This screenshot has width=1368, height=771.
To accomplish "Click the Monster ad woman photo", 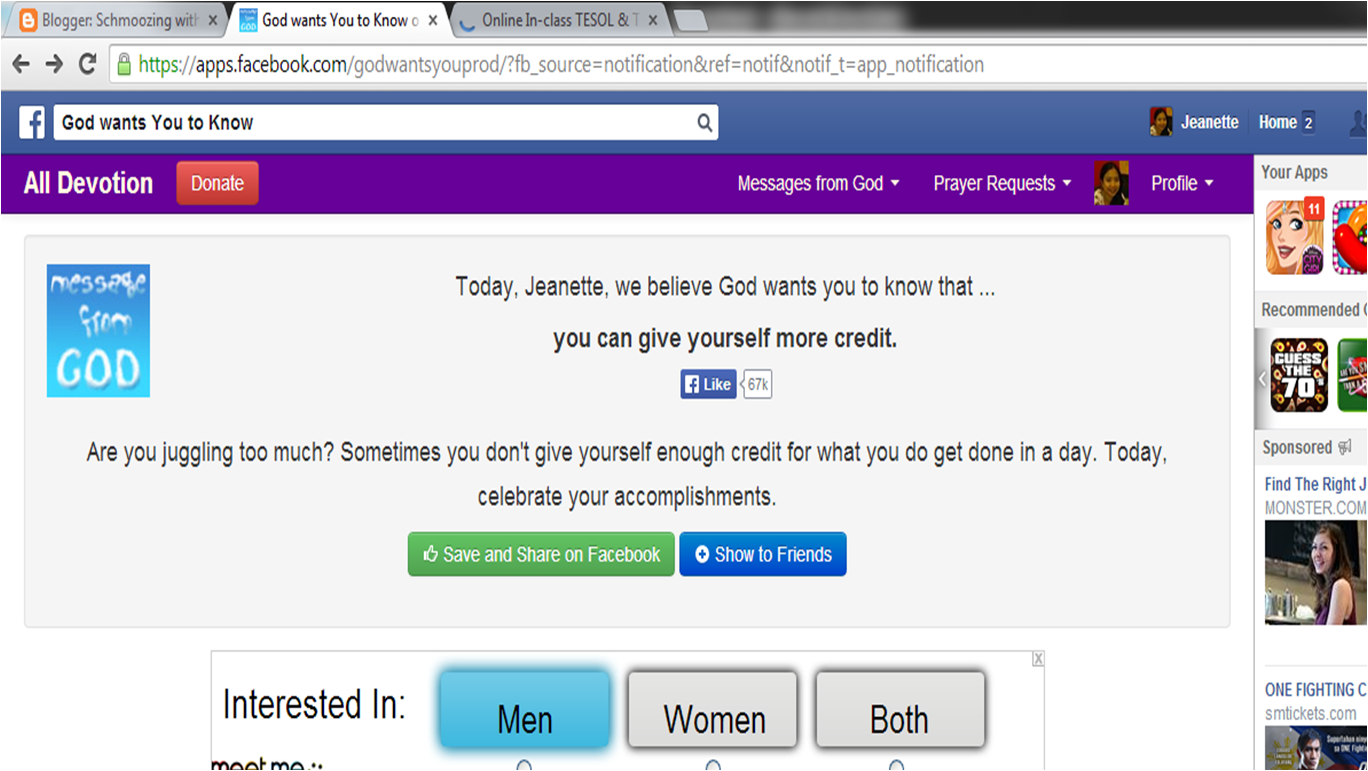I will pos(1315,572).
